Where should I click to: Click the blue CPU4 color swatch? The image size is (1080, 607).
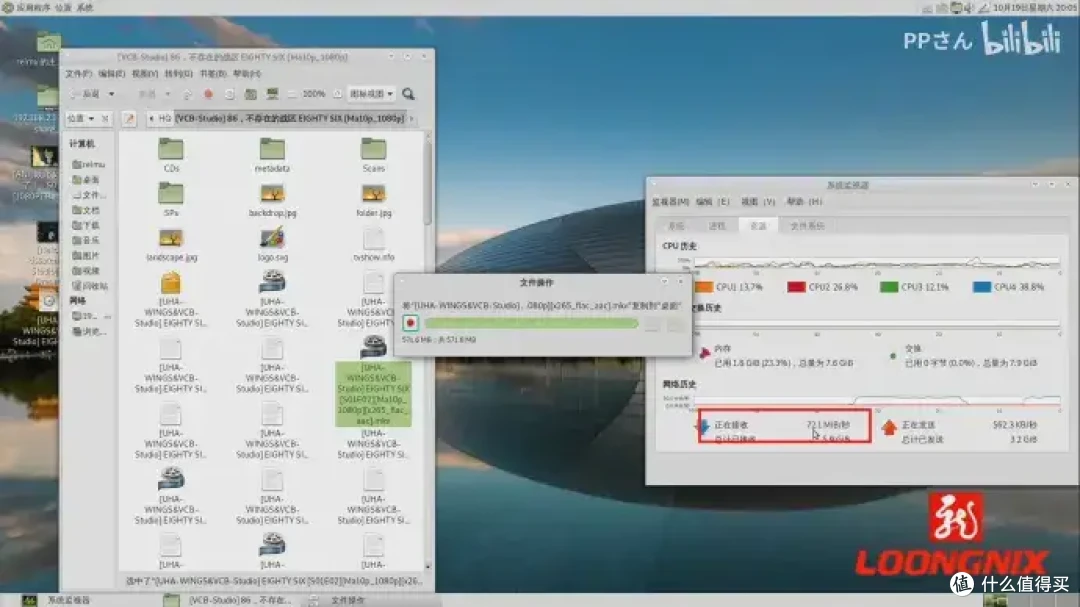pyautogui.click(x=982, y=287)
